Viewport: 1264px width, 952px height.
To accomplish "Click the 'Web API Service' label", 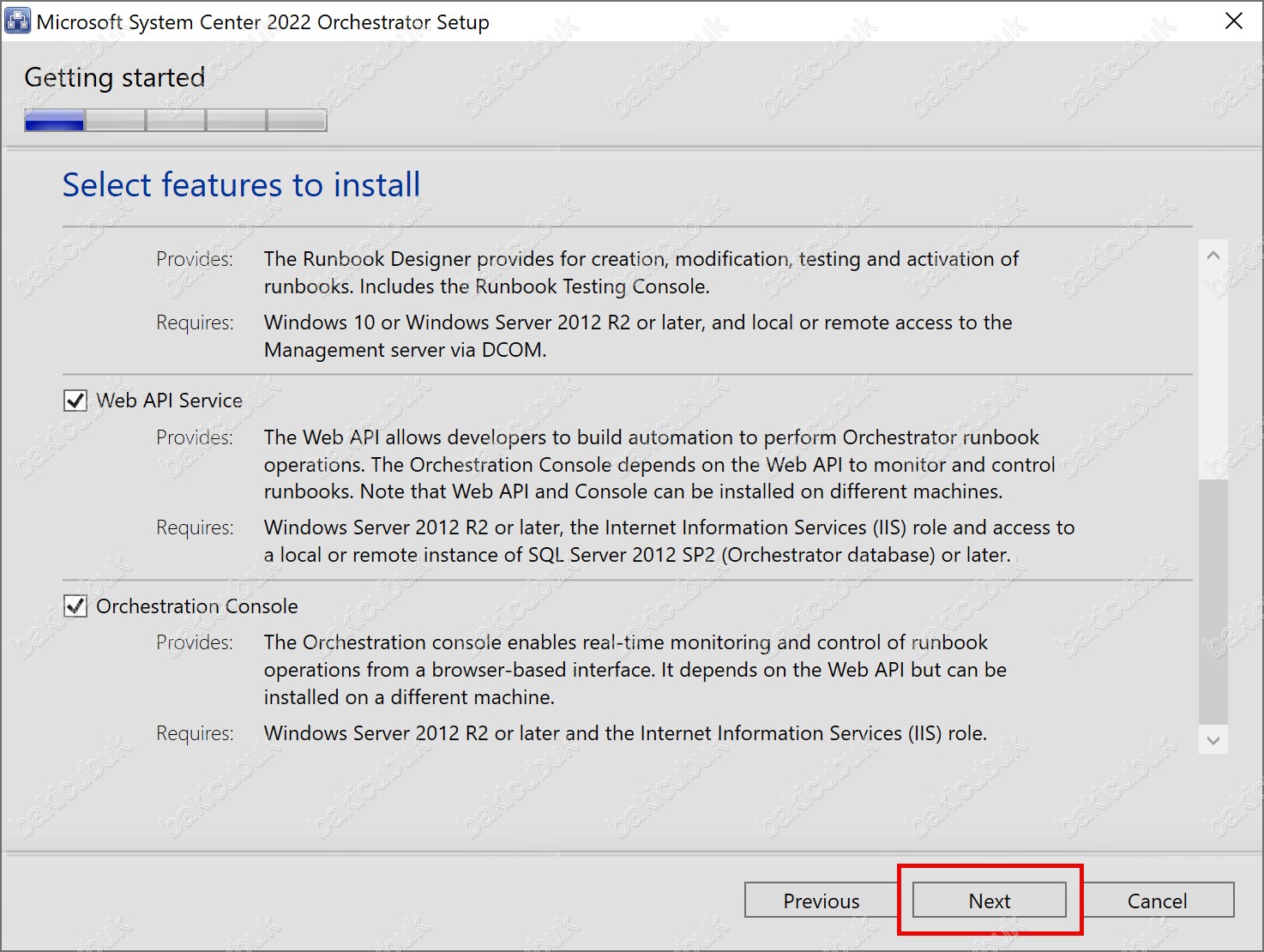I will click(x=169, y=401).
